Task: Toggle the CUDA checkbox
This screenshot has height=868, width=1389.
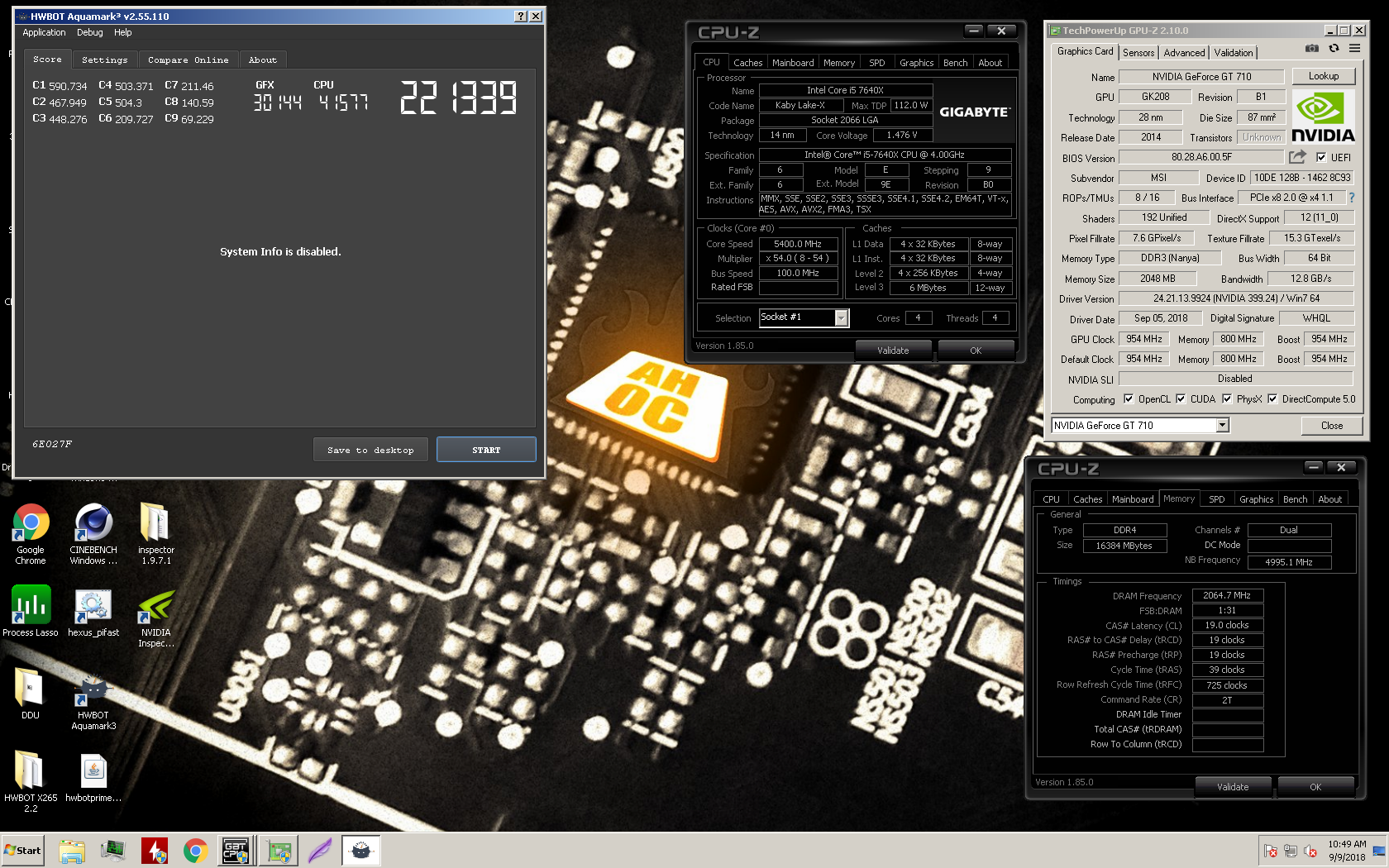Action: (x=1181, y=398)
